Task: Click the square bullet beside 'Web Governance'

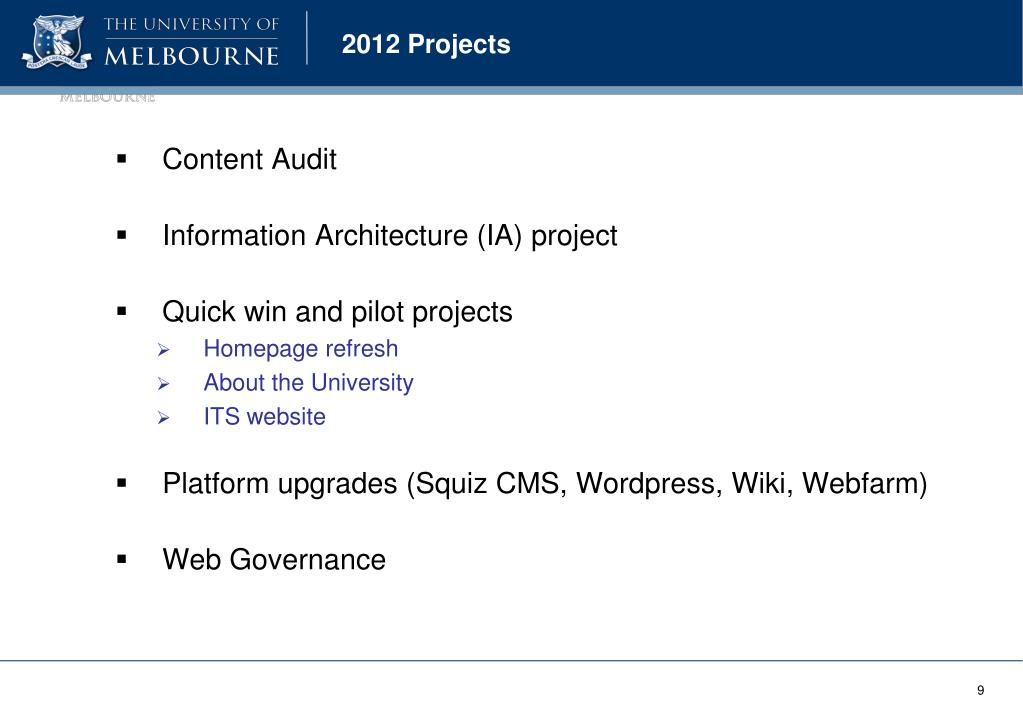Action: coord(121,559)
